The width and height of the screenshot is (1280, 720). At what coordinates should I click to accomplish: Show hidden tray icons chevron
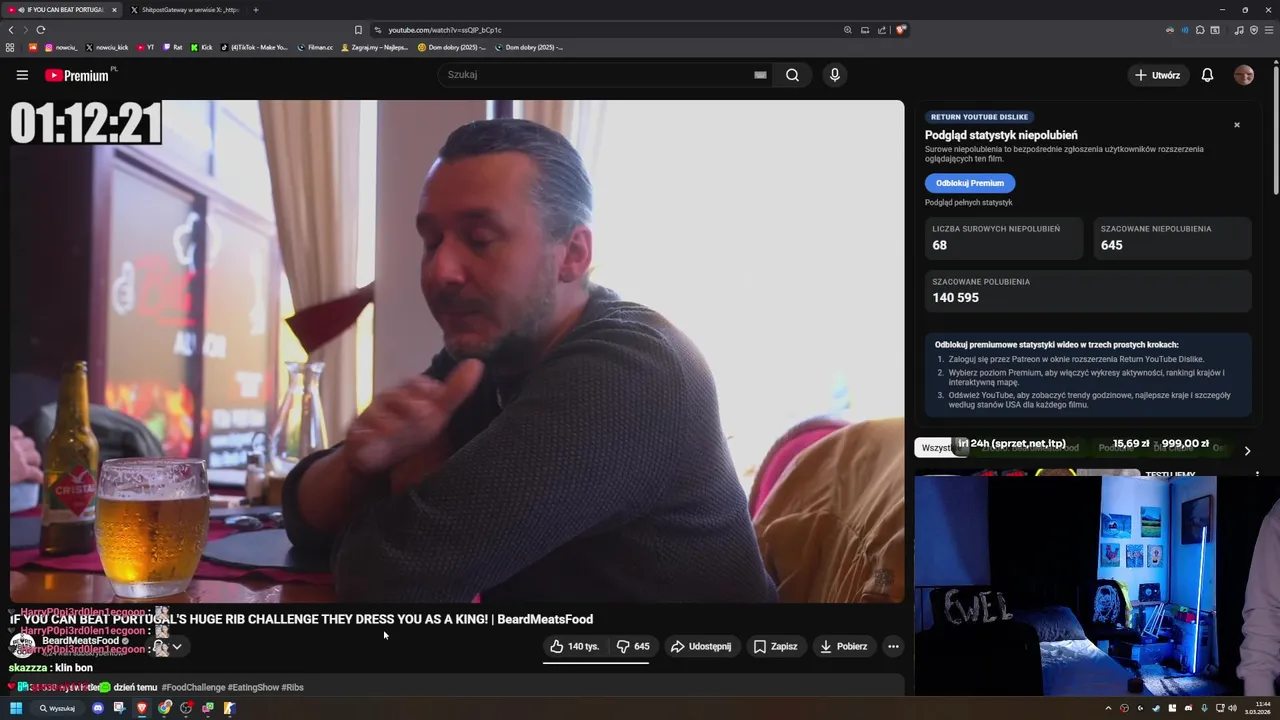[1108, 708]
